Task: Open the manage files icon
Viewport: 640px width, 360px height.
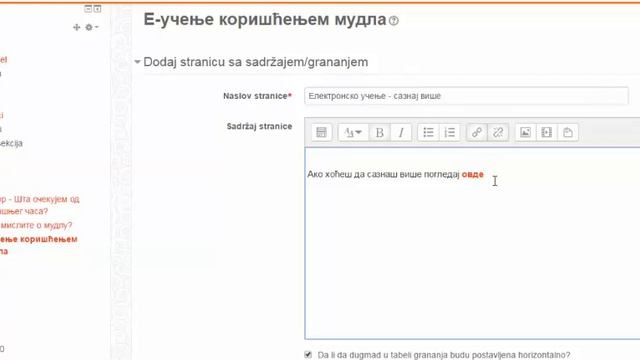Action: click(x=568, y=133)
